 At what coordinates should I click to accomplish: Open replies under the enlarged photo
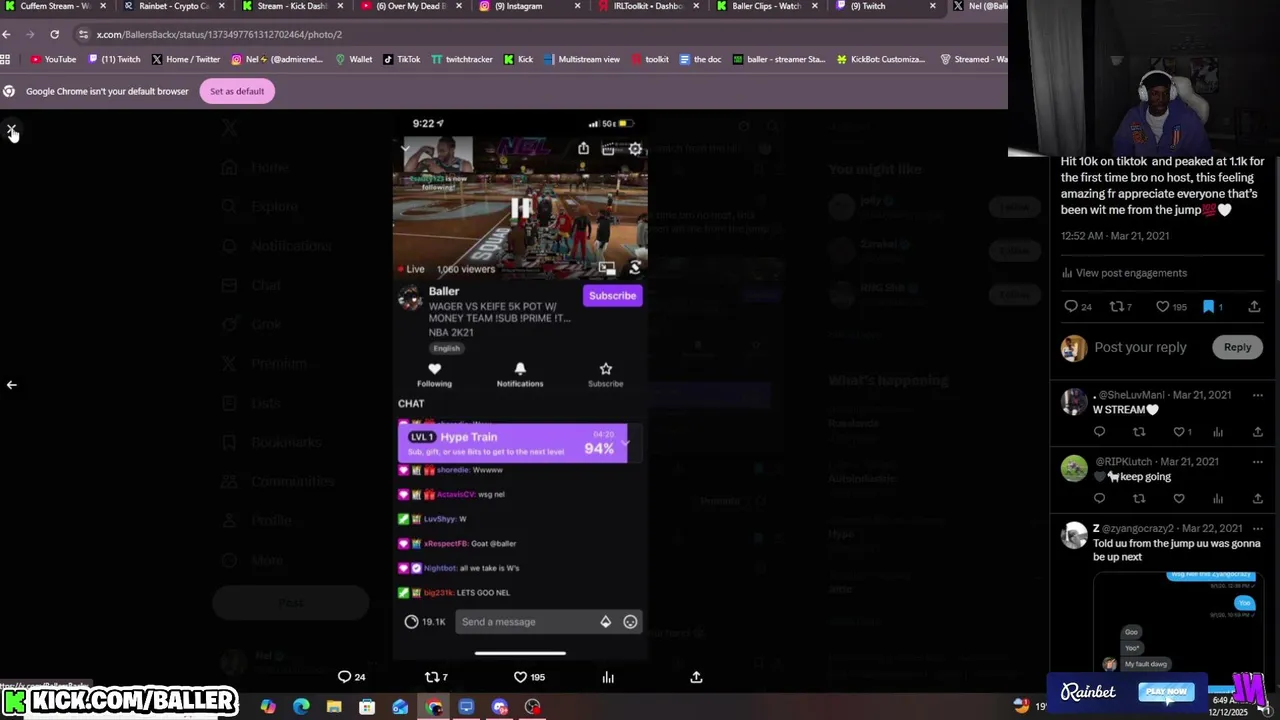[351, 677]
